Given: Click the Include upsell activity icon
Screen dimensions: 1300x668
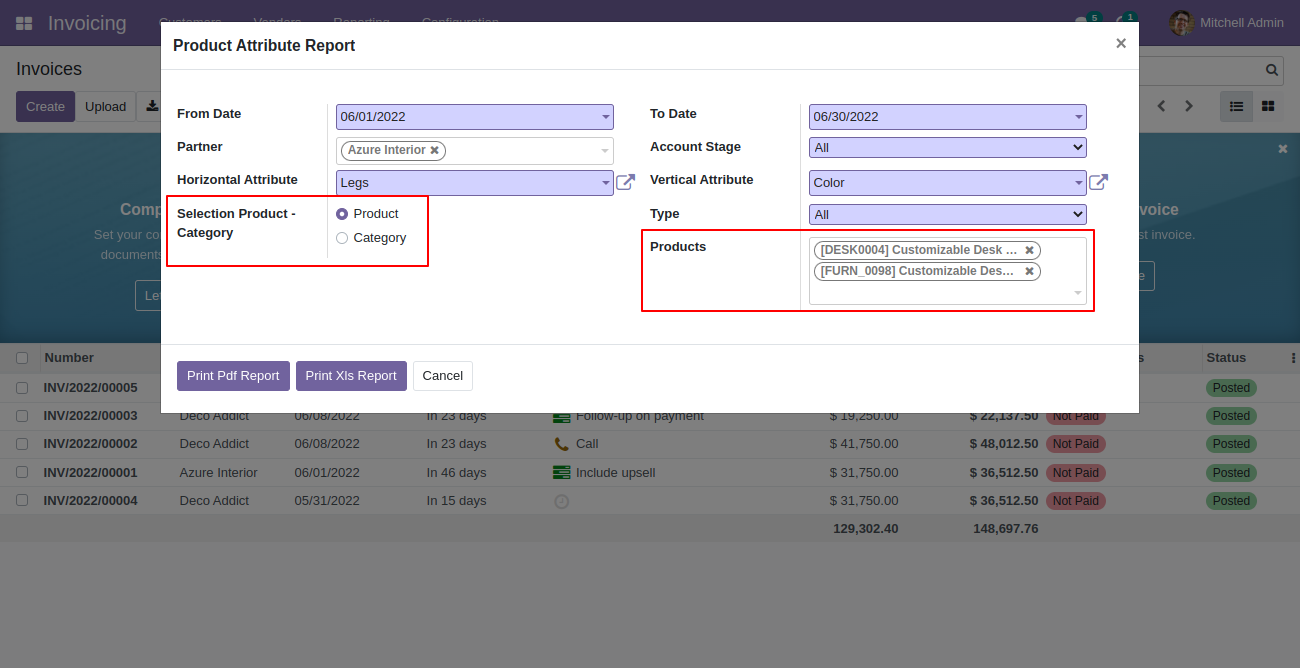Looking at the screenshot, I should coord(561,472).
